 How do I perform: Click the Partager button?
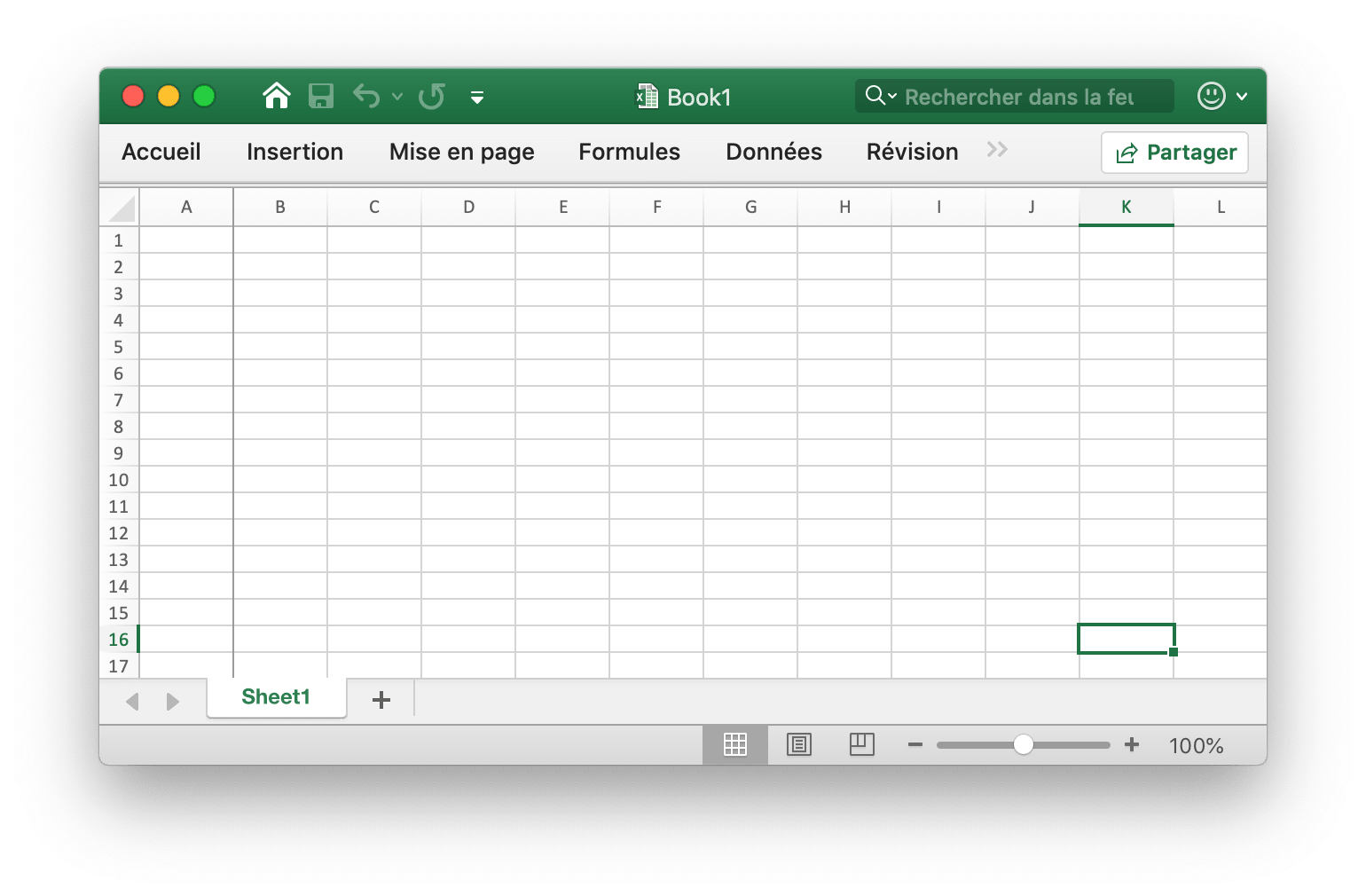[1174, 153]
